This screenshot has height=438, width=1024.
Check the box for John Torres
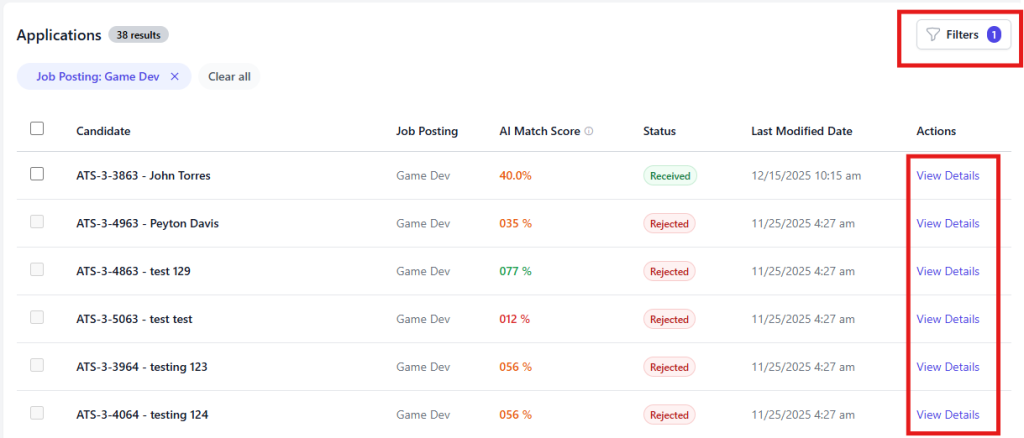(37, 174)
